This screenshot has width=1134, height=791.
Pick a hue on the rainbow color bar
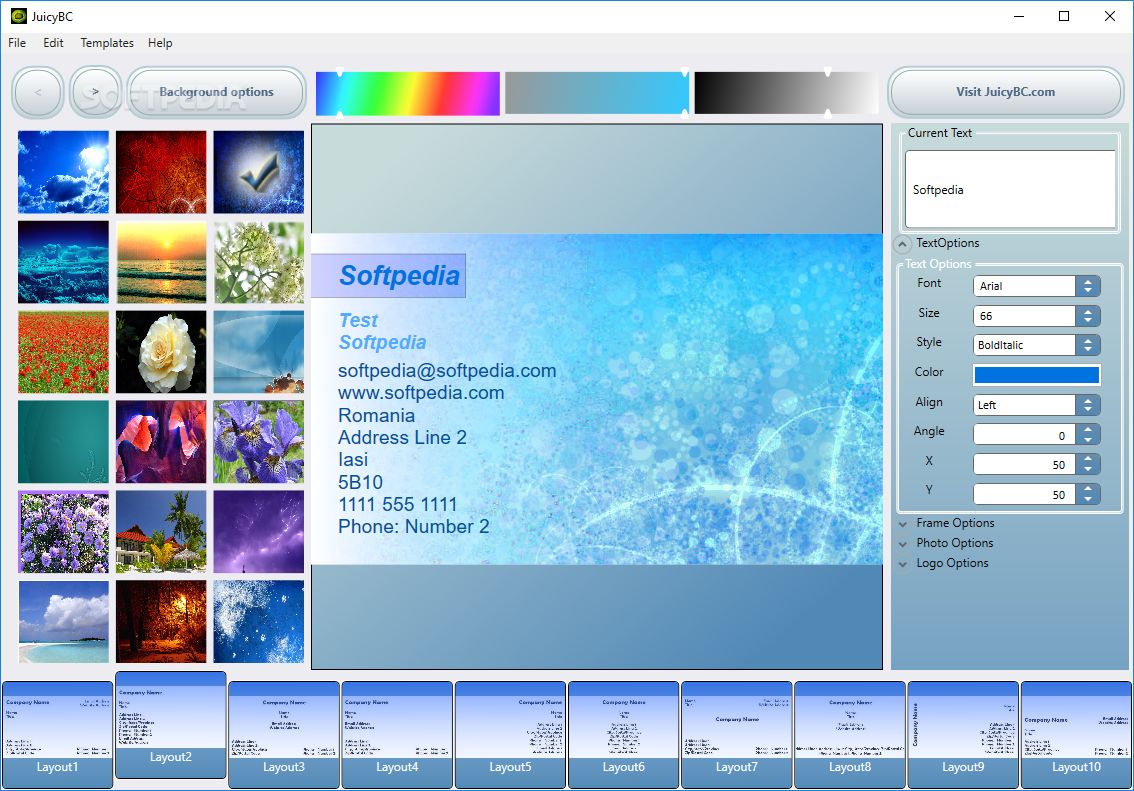[x=408, y=93]
